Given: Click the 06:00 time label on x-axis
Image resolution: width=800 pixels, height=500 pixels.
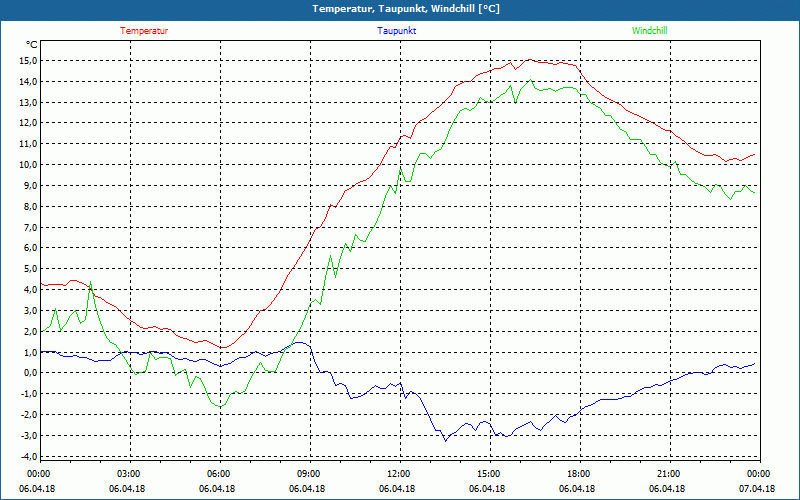Looking at the screenshot, I should tap(220, 474).
